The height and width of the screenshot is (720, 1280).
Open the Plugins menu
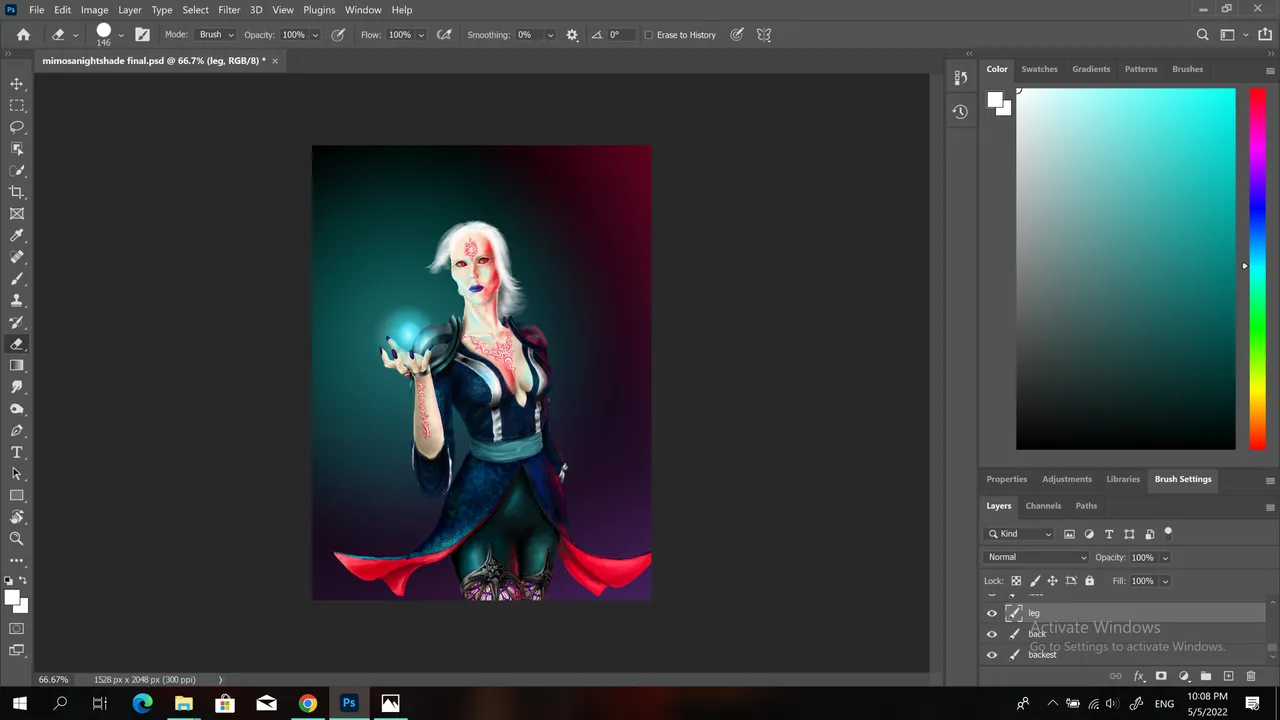(319, 10)
